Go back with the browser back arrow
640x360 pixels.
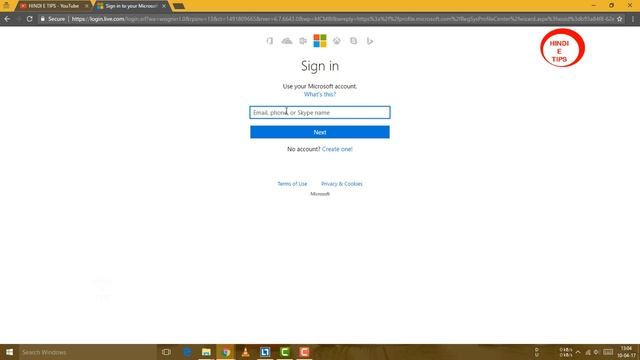tap(7, 19)
